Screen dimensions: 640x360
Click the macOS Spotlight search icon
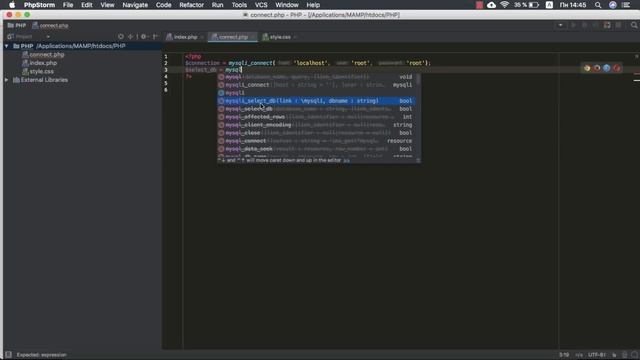point(598,5)
